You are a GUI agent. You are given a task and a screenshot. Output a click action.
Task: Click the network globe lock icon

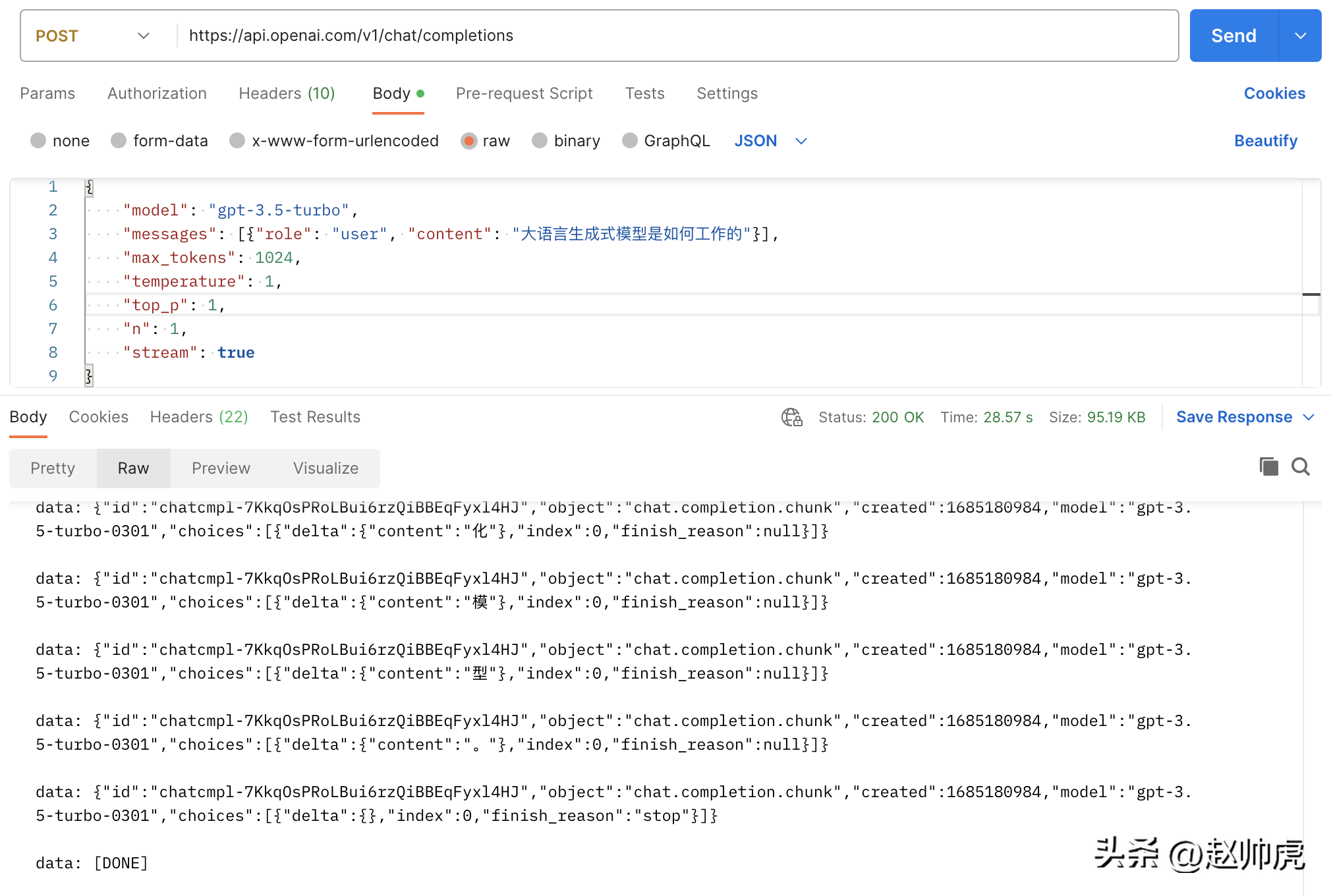click(791, 417)
